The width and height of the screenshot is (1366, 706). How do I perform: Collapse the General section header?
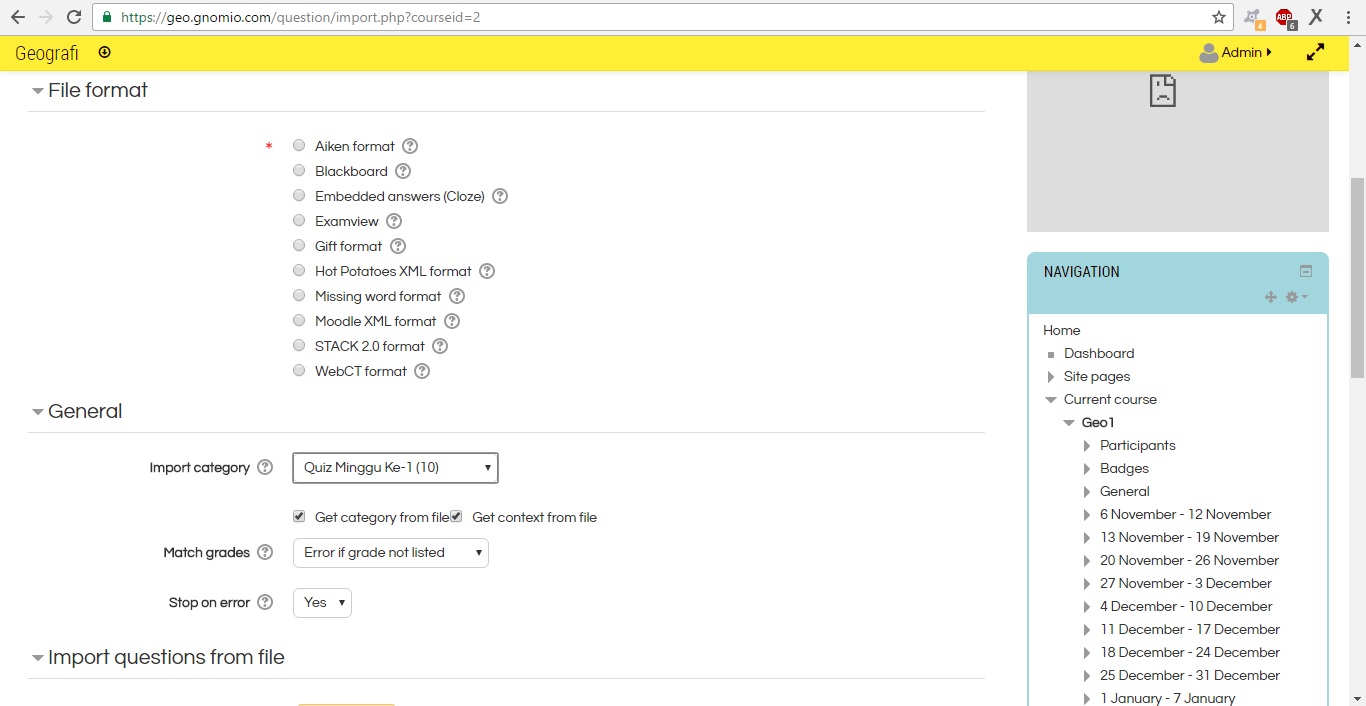point(77,411)
